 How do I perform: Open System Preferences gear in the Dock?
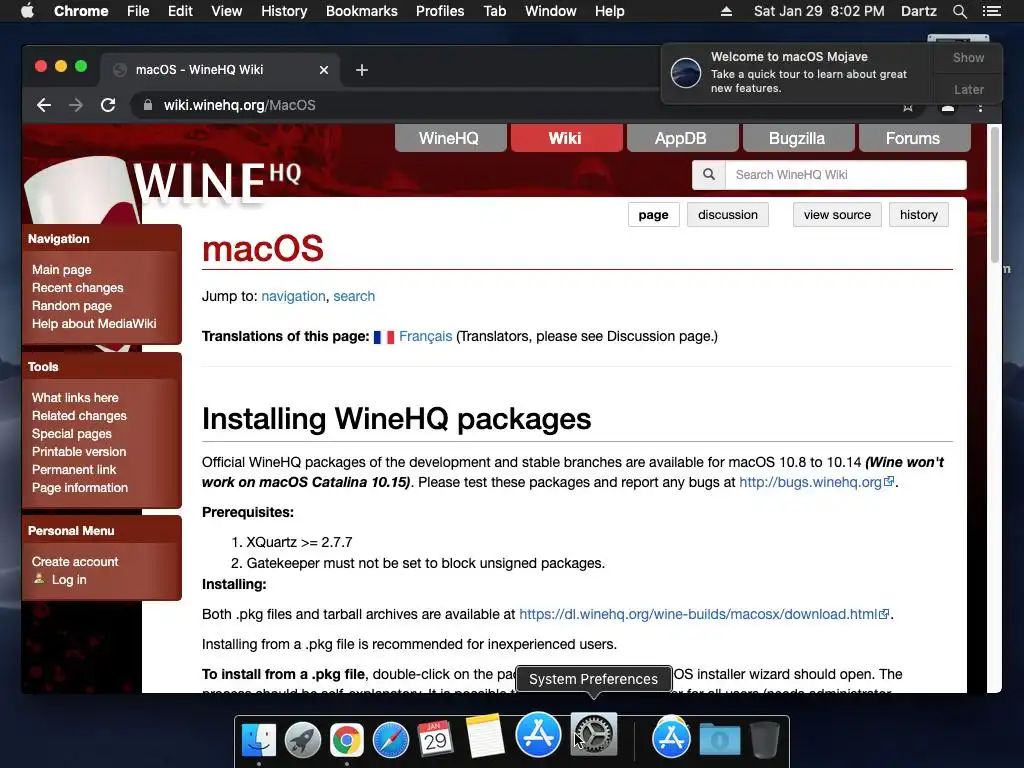point(594,734)
